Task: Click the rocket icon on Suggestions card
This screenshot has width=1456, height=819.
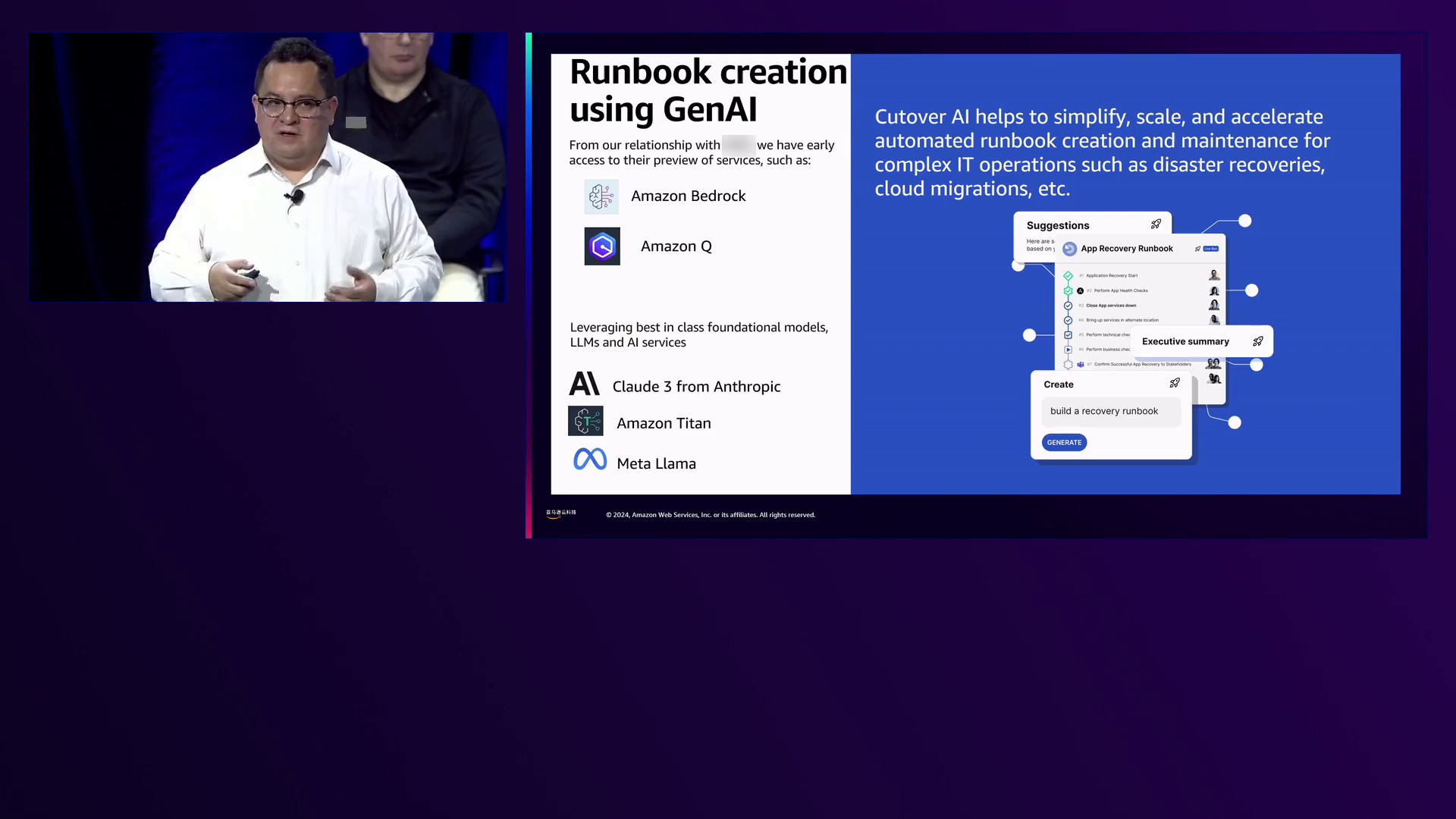Action: pyautogui.click(x=1156, y=224)
